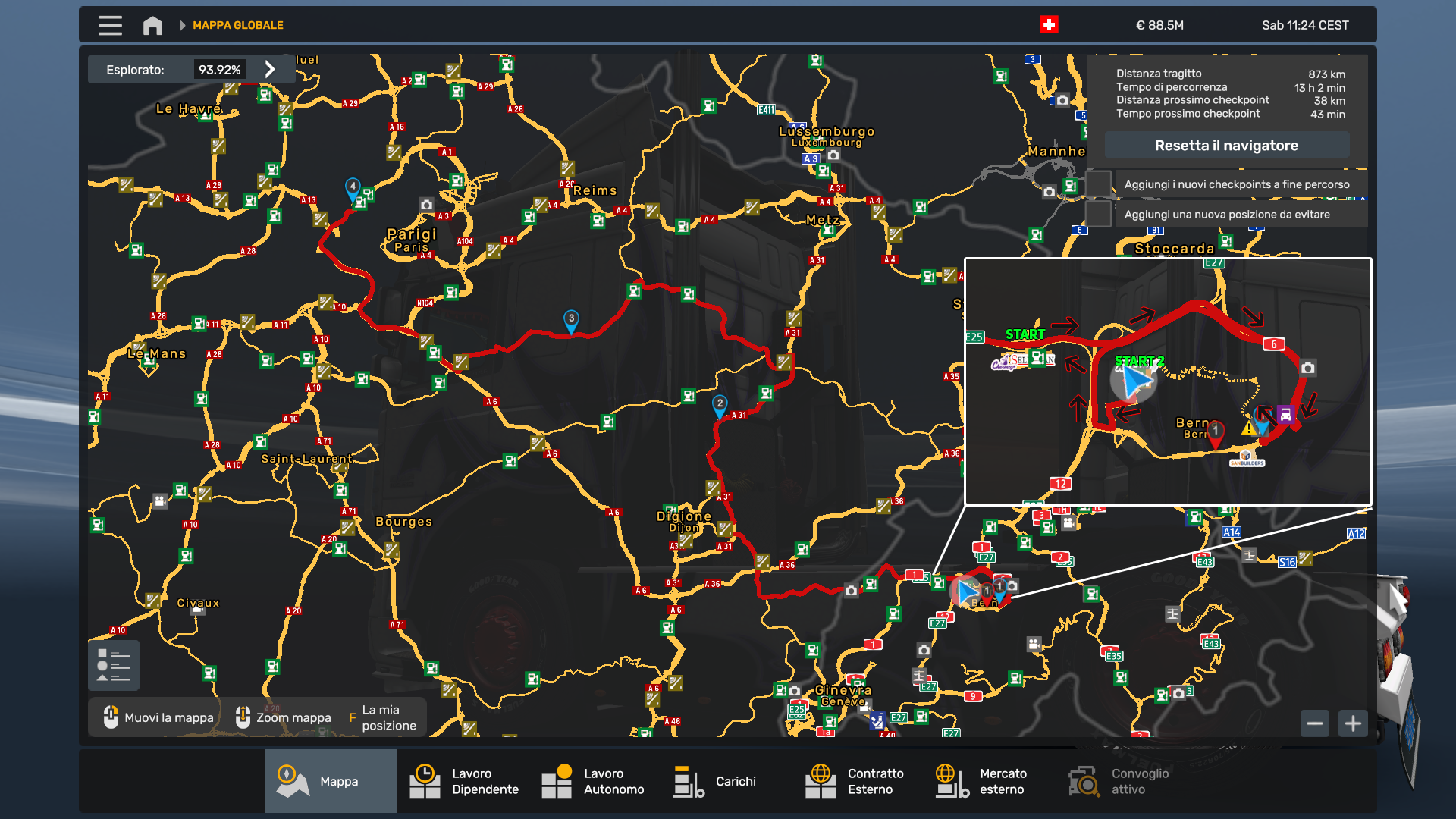Expand the Esplorato panel arrow
Image resolution: width=1456 pixels, height=819 pixels.
point(270,70)
